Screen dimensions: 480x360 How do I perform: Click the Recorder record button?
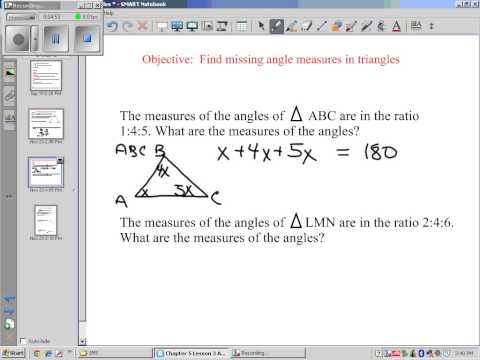18,39
